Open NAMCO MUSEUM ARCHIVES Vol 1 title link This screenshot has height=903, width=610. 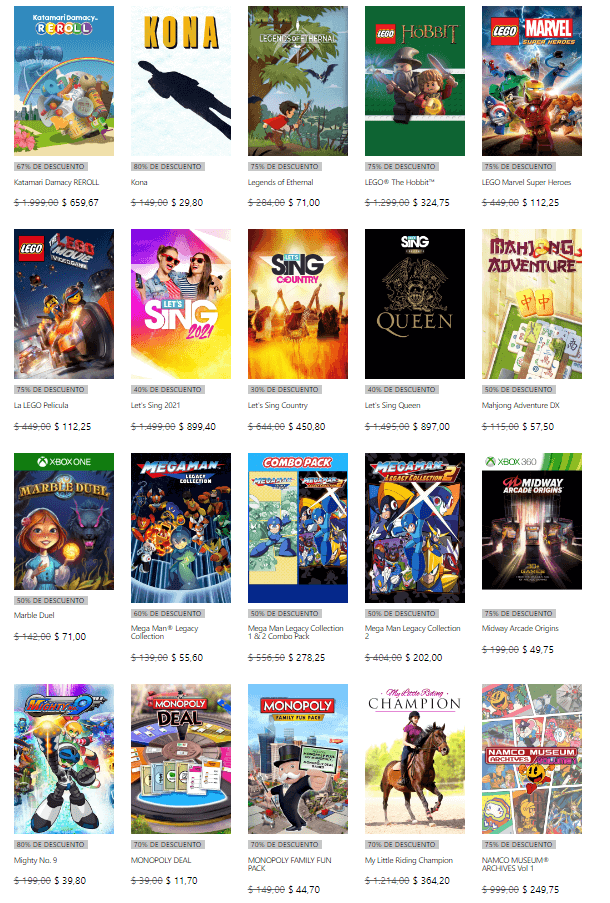[x=515, y=864]
